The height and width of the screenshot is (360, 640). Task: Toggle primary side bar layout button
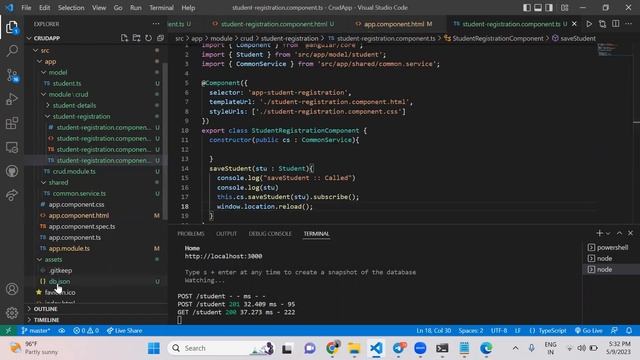tap(527, 8)
